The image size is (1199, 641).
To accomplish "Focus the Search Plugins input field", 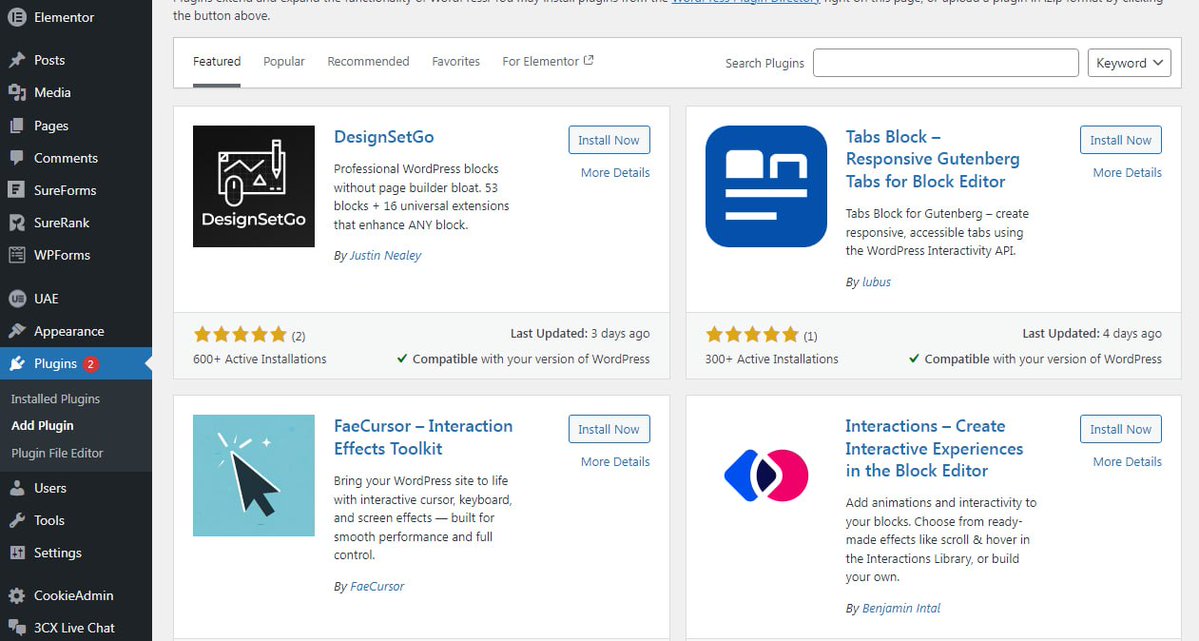I will click(x=945, y=63).
